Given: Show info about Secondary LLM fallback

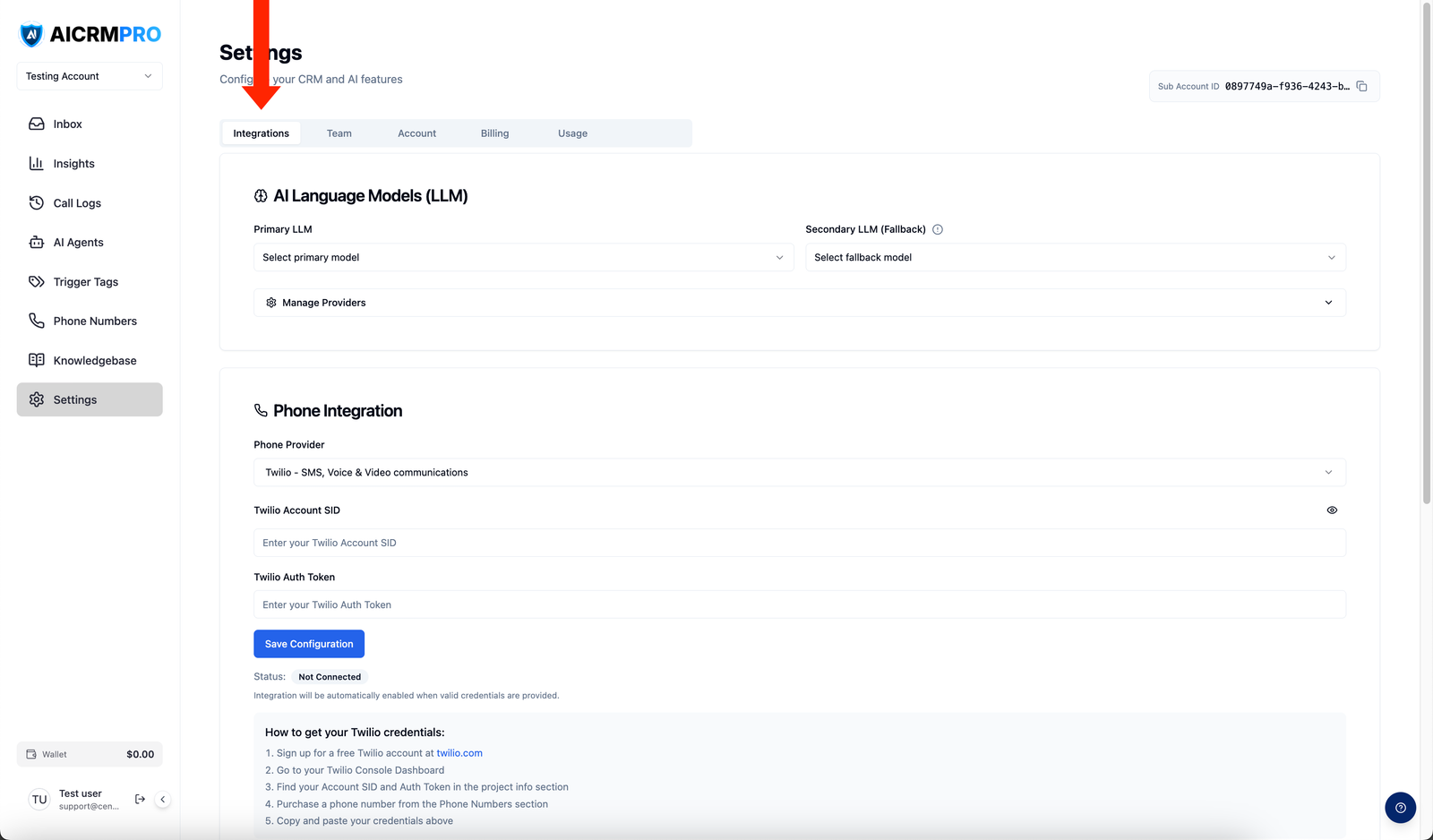Looking at the screenshot, I should tap(938, 229).
